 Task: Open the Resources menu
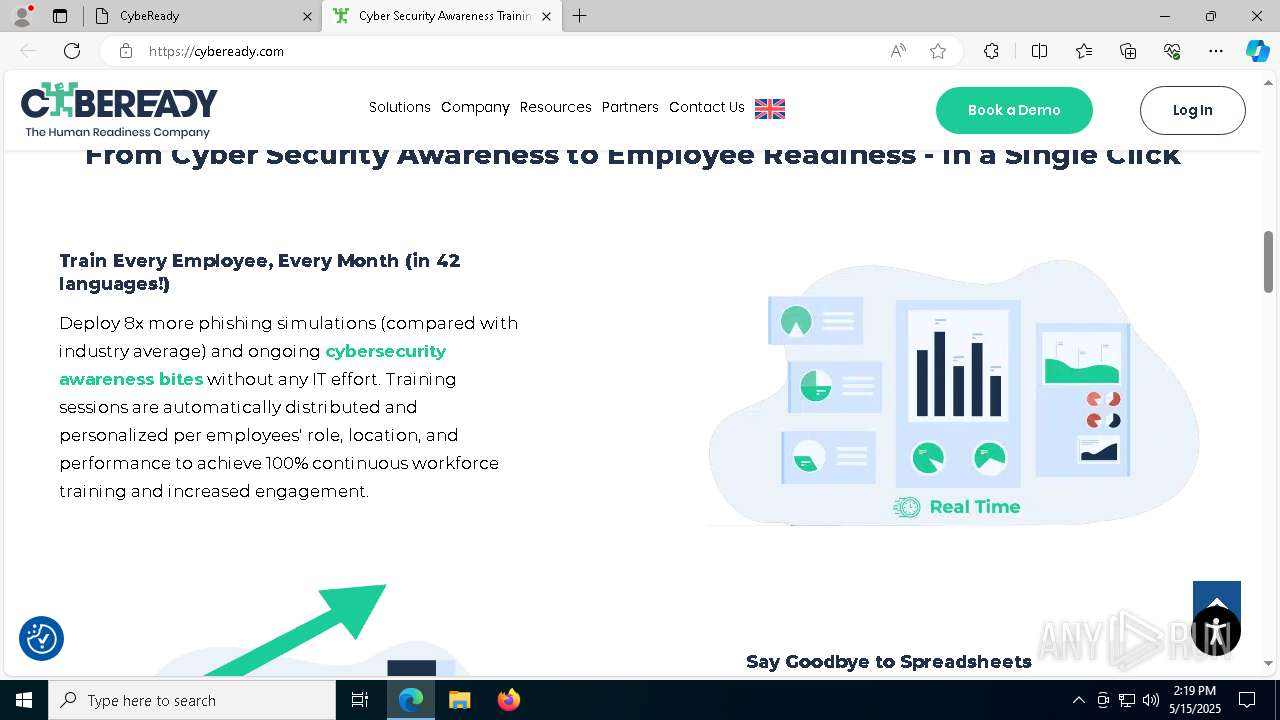pos(555,107)
